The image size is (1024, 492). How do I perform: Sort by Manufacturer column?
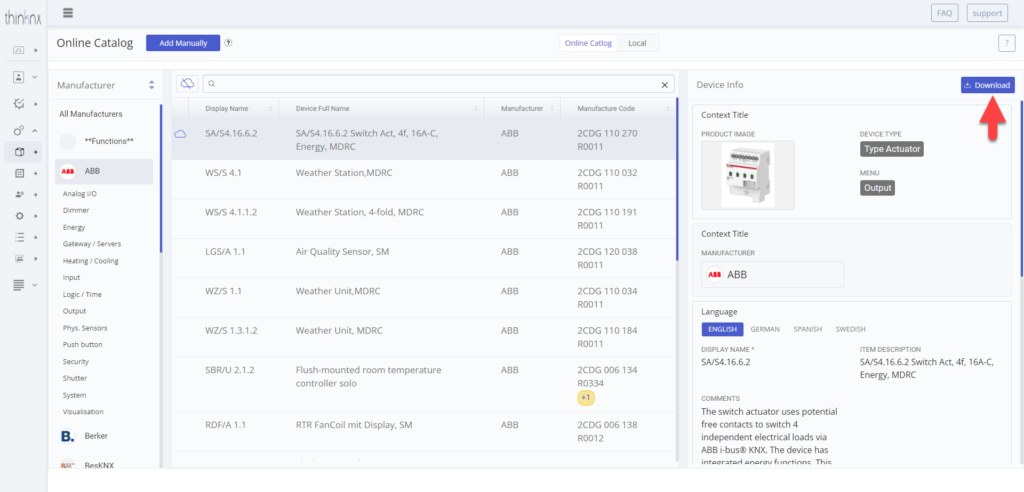(x=552, y=108)
